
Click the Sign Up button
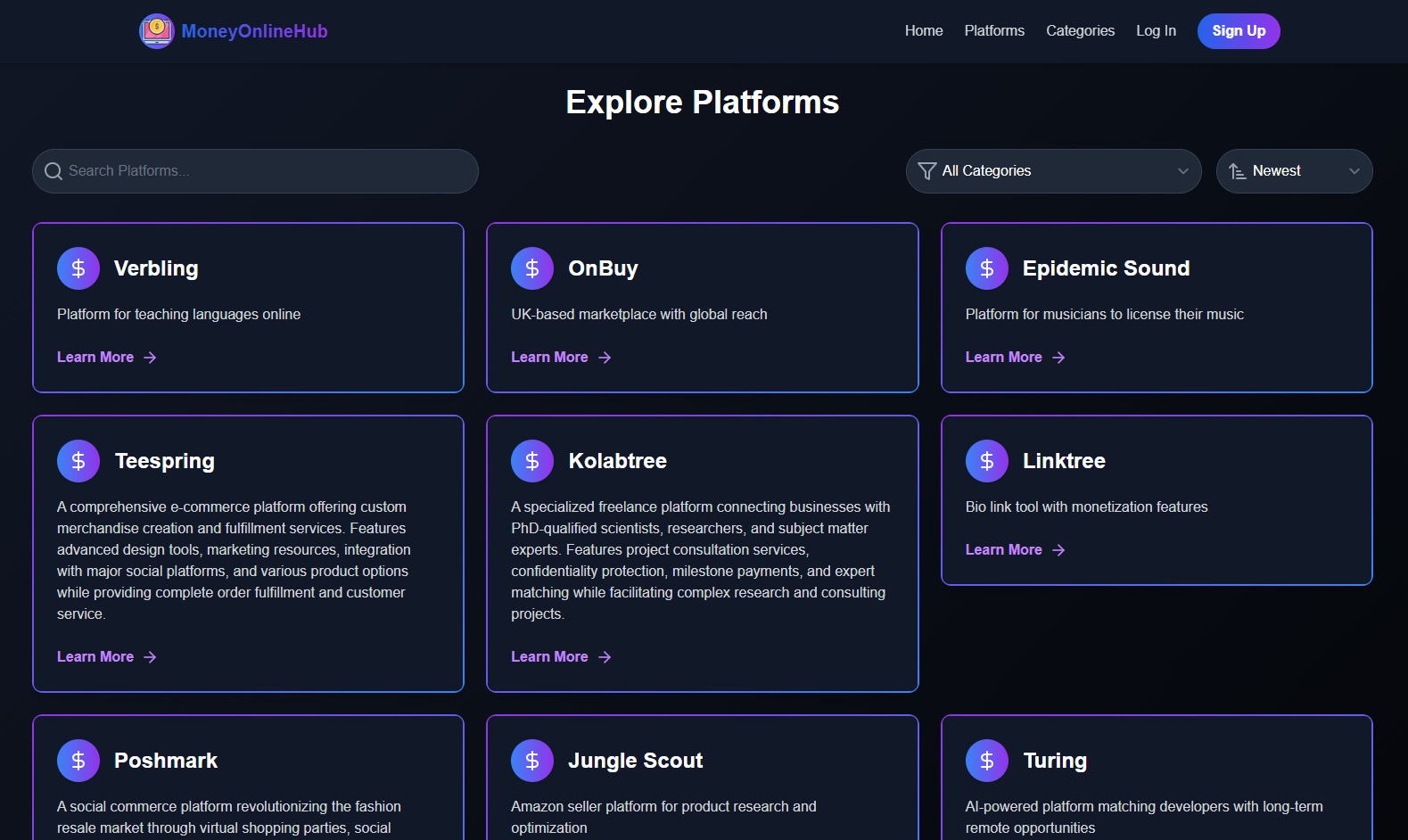pyautogui.click(x=1239, y=31)
